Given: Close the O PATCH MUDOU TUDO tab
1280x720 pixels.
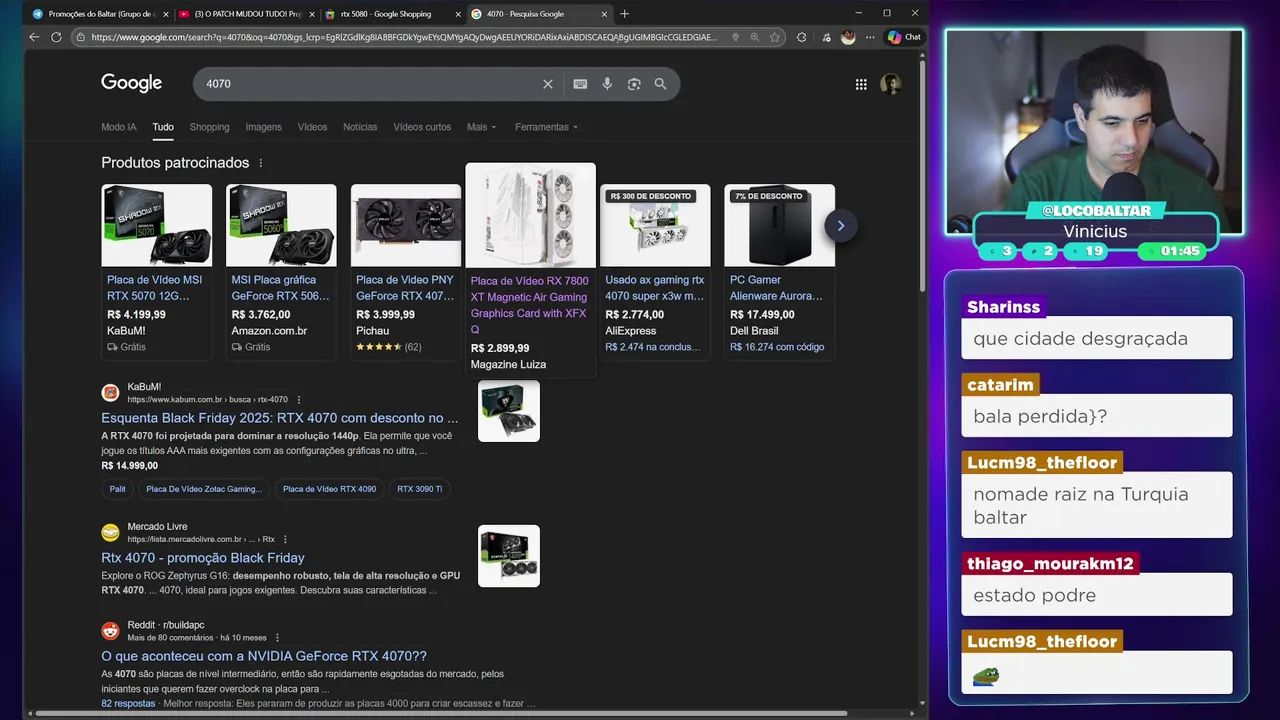Looking at the screenshot, I should coord(311,14).
